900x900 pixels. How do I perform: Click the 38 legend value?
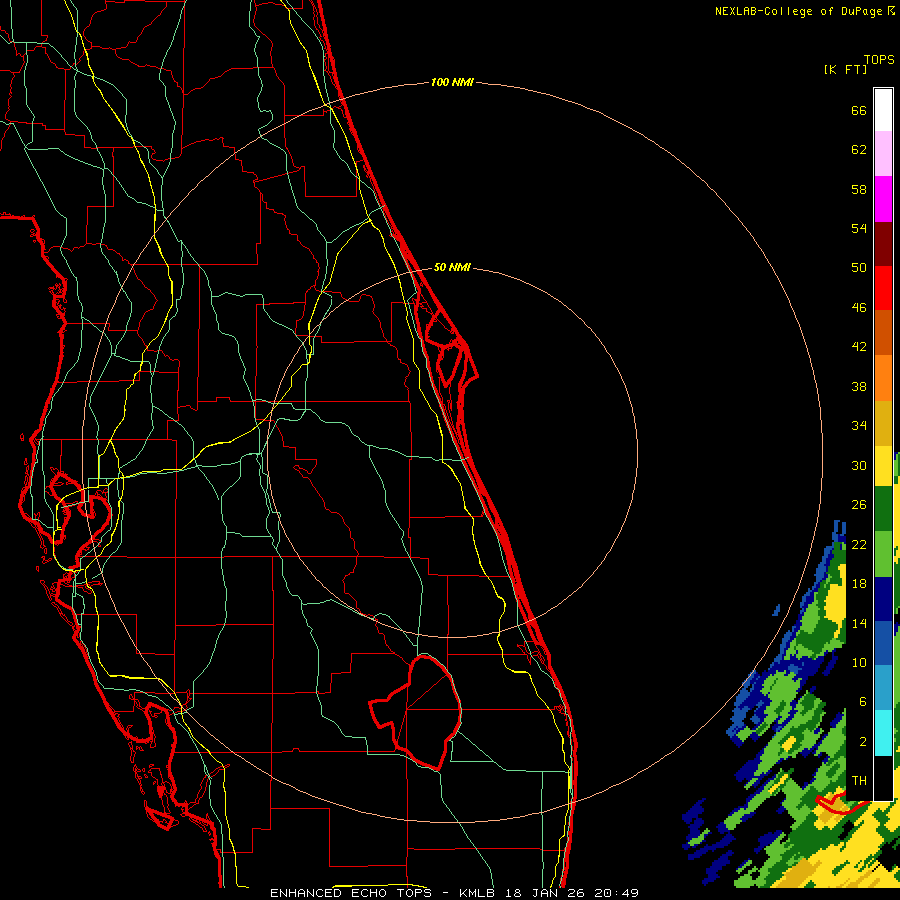pos(859,386)
